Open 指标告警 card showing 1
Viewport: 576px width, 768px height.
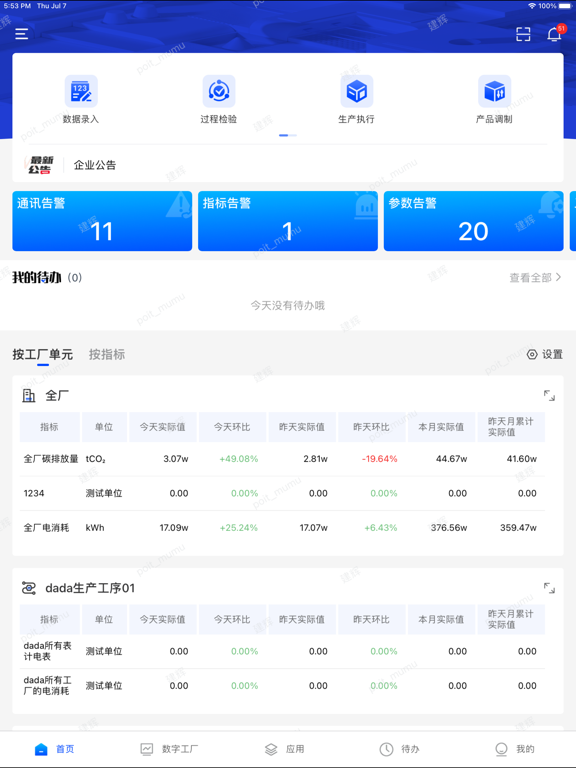click(x=288, y=221)
